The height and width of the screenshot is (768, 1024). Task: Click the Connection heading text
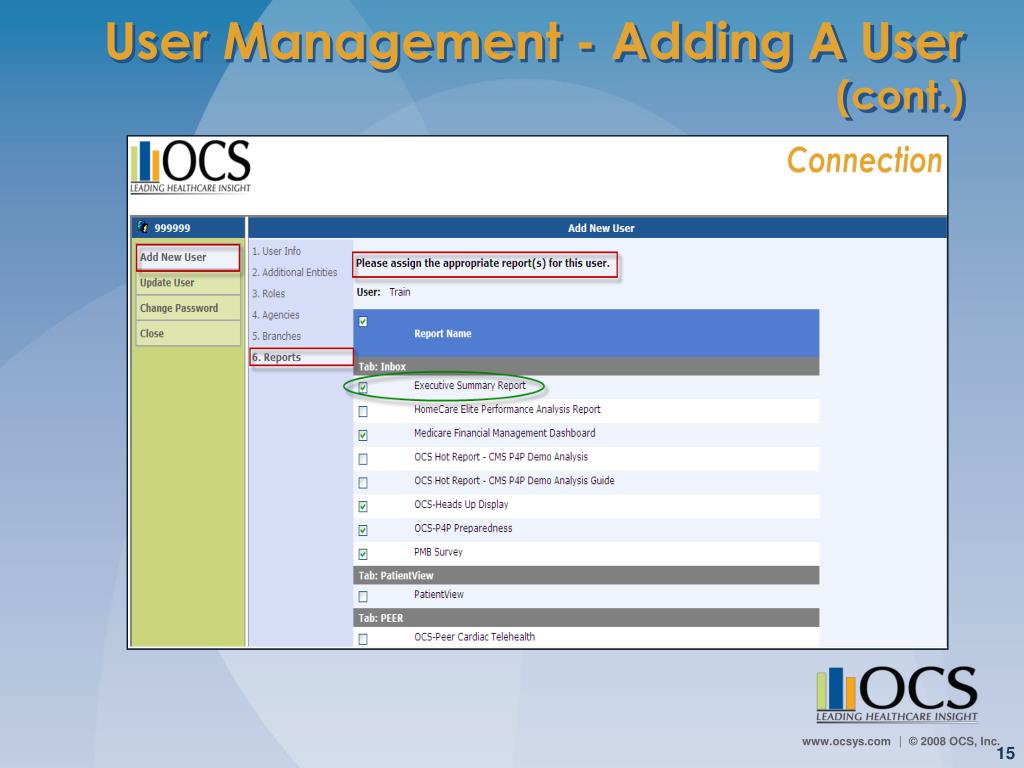click(x=864, y=161)
